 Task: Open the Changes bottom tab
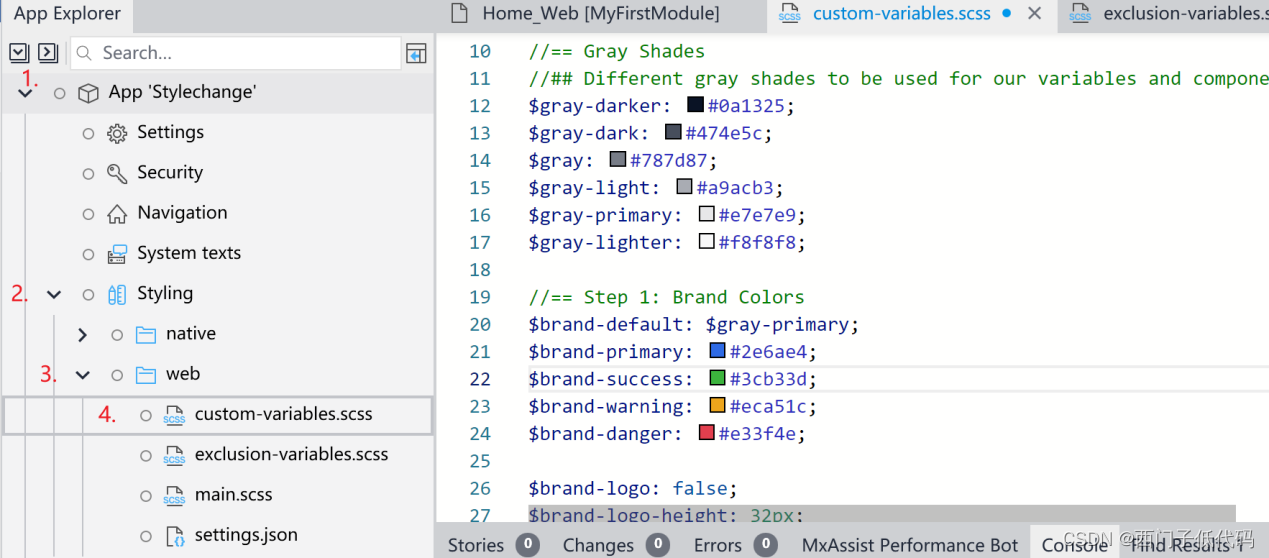click(x=616, y=545)
